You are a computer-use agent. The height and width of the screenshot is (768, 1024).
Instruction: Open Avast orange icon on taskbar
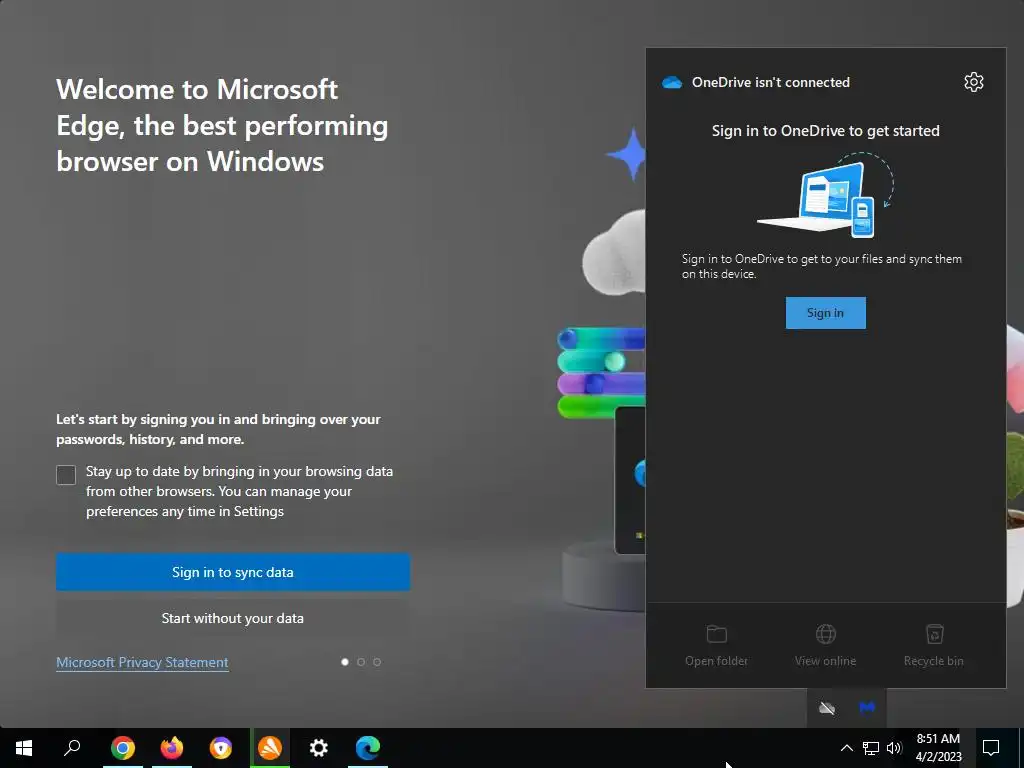pyautogui.click(x=270, y=748)
